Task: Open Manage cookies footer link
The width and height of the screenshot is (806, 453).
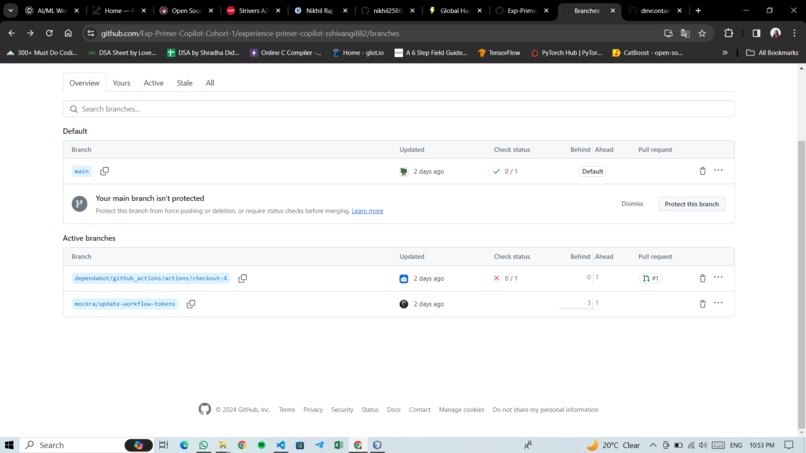Action: click(461, 410)
